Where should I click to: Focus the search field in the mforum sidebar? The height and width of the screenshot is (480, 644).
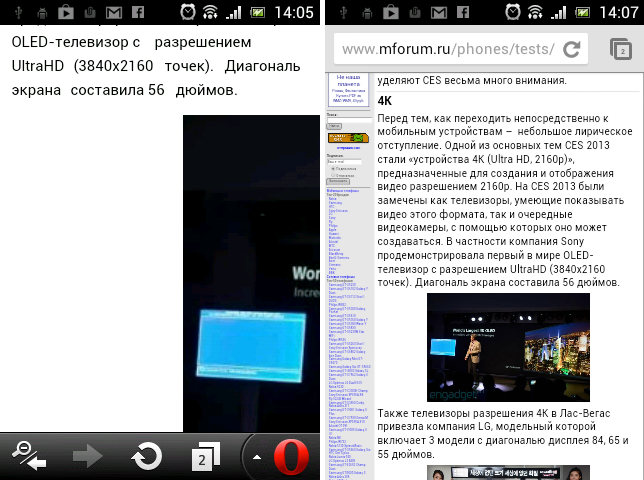pyautogui.click(x=349, y=119)
